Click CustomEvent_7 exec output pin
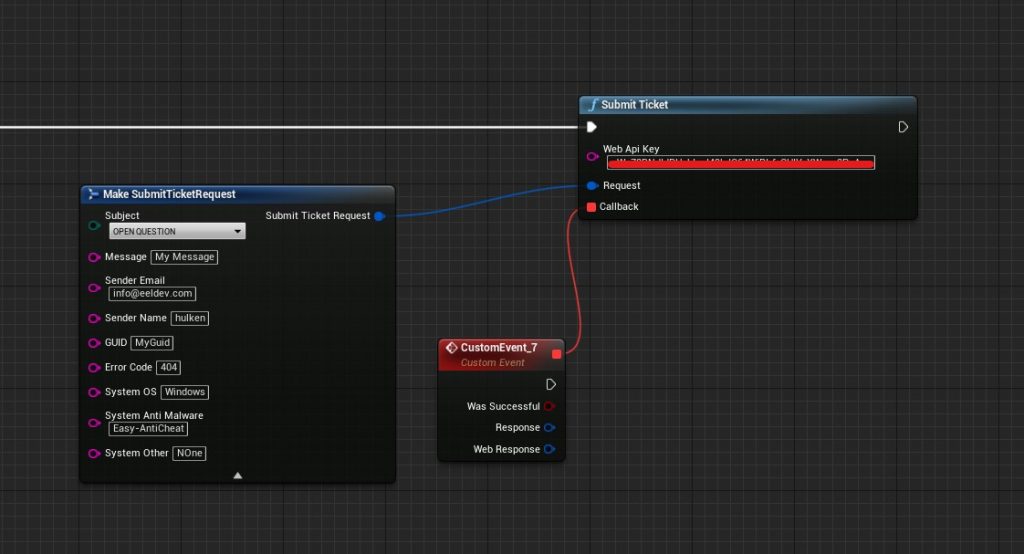The image size is (1024, 554). (x=551, y=384)
